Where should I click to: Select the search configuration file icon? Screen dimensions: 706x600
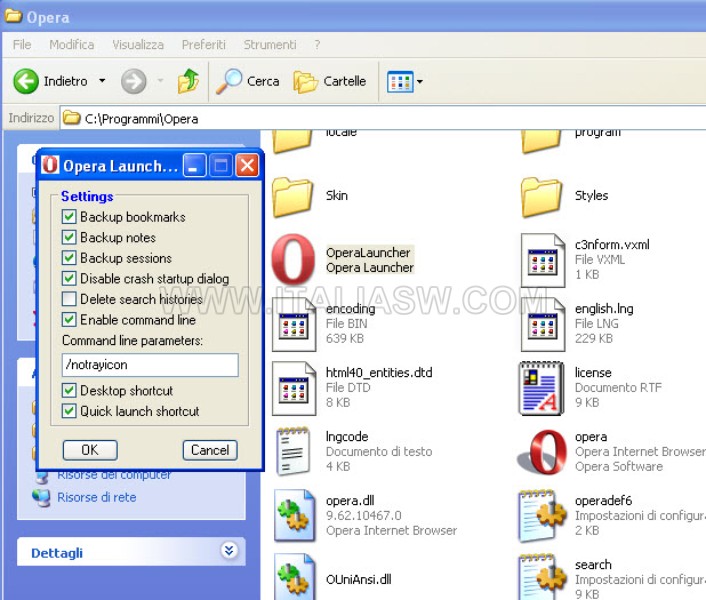tap(542, 577)
